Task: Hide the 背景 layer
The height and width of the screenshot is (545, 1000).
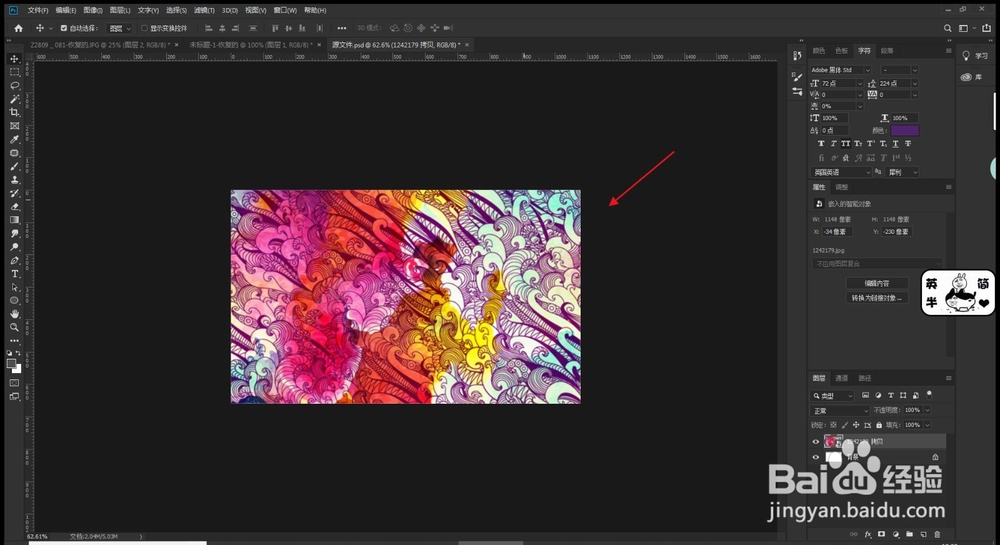Action: coord(816,457)
